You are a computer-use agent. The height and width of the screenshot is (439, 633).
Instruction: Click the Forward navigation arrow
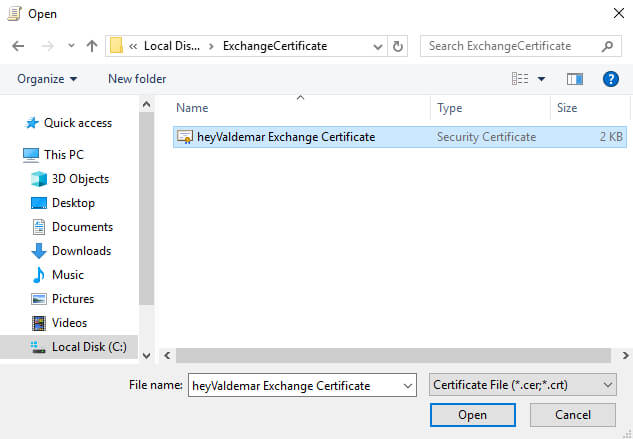click(x=48, y=46)
